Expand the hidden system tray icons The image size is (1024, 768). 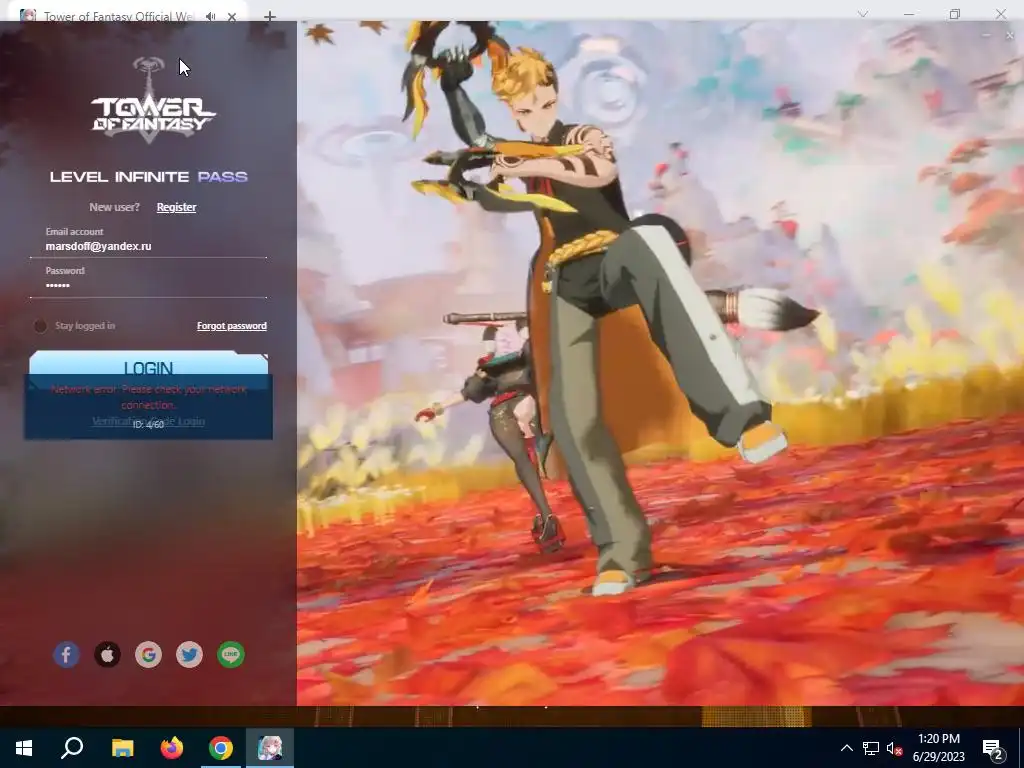pos(846,748)
